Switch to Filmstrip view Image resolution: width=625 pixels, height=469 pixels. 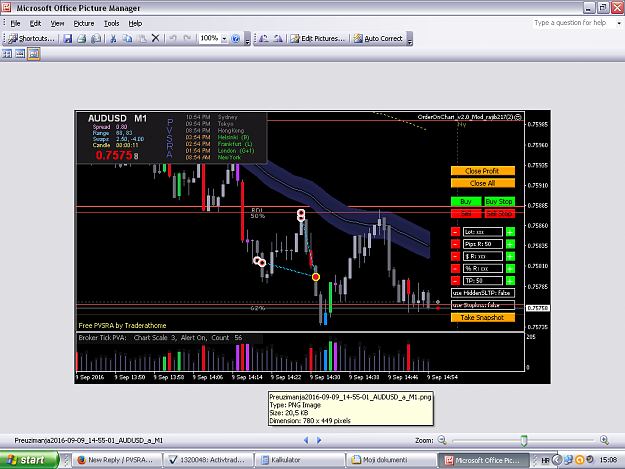(20, 54)
